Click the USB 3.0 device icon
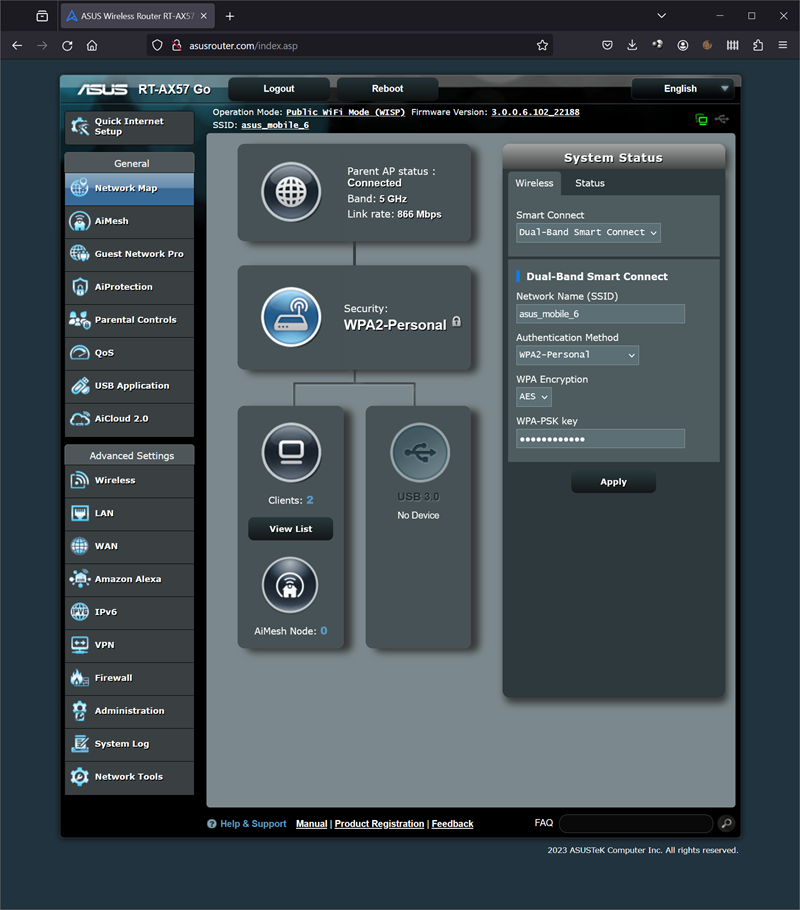 [x=419, y=452]
